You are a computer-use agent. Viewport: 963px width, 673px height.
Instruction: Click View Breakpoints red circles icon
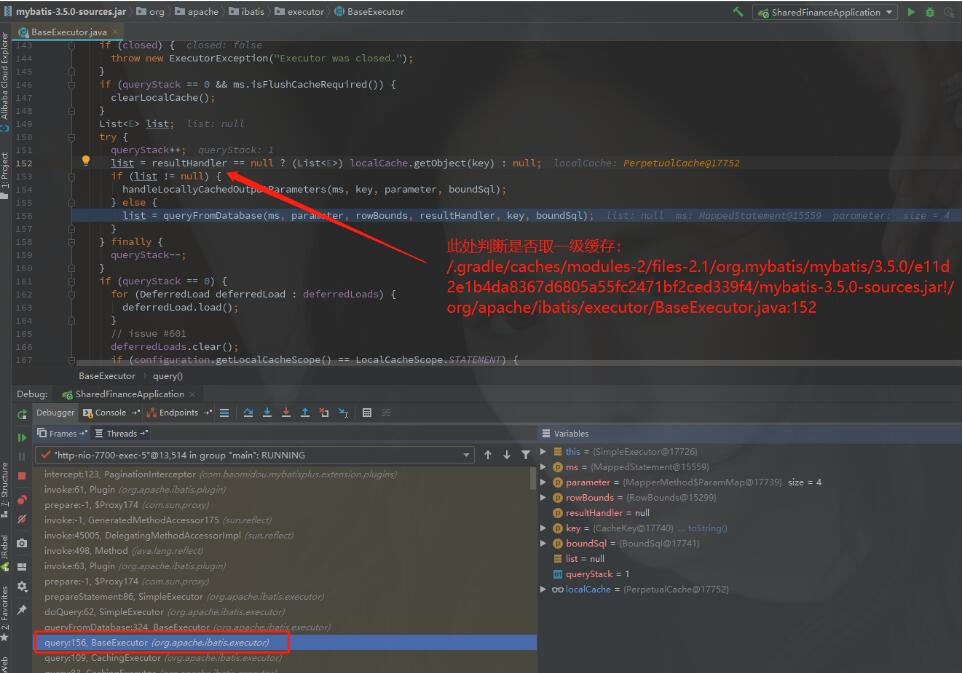click(22, 498)
